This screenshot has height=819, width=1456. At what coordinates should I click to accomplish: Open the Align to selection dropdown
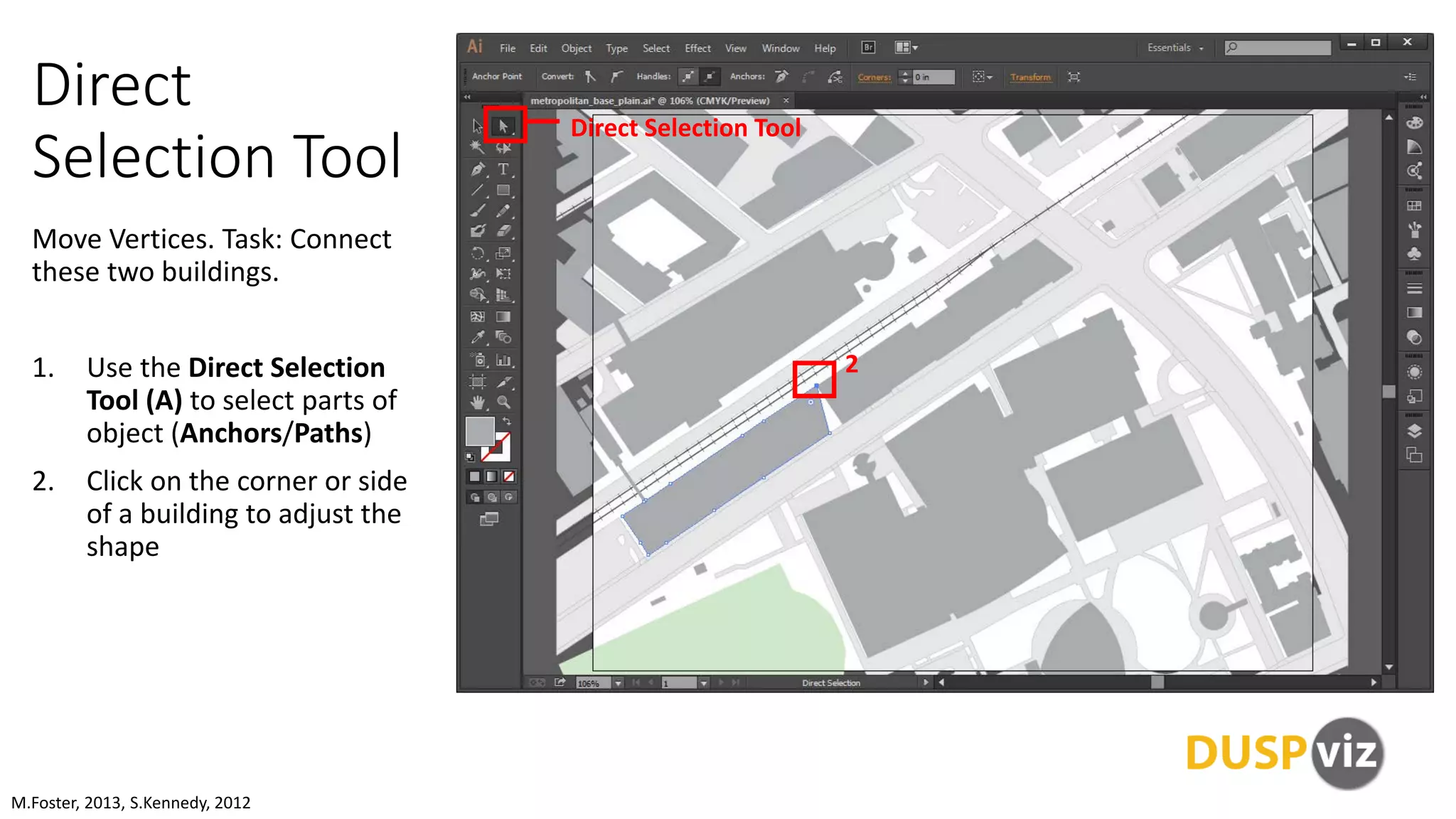983,77
